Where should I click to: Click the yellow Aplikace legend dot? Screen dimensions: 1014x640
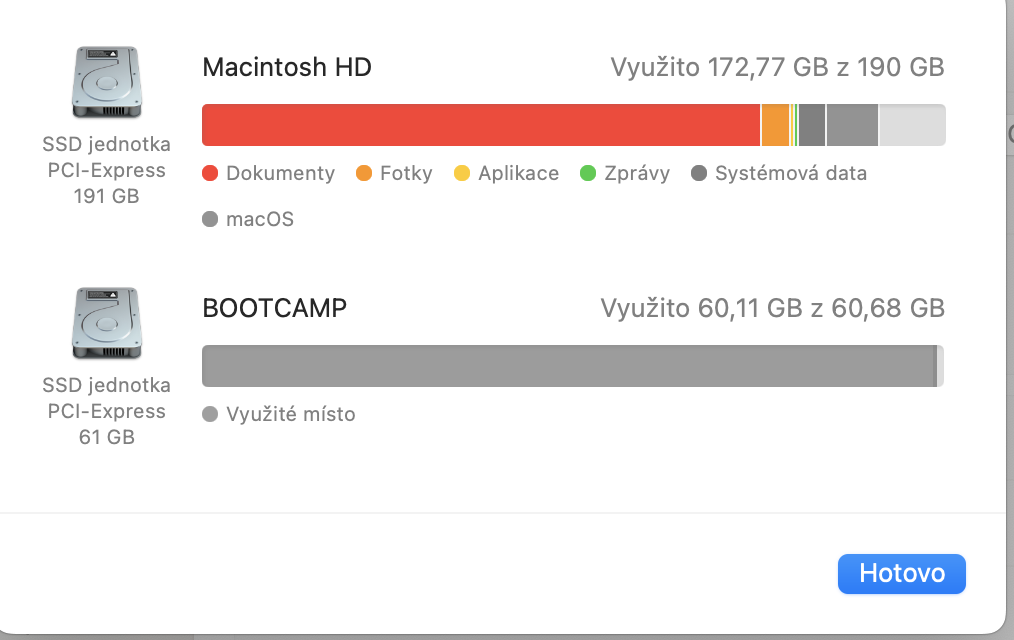tap(462, 173)
